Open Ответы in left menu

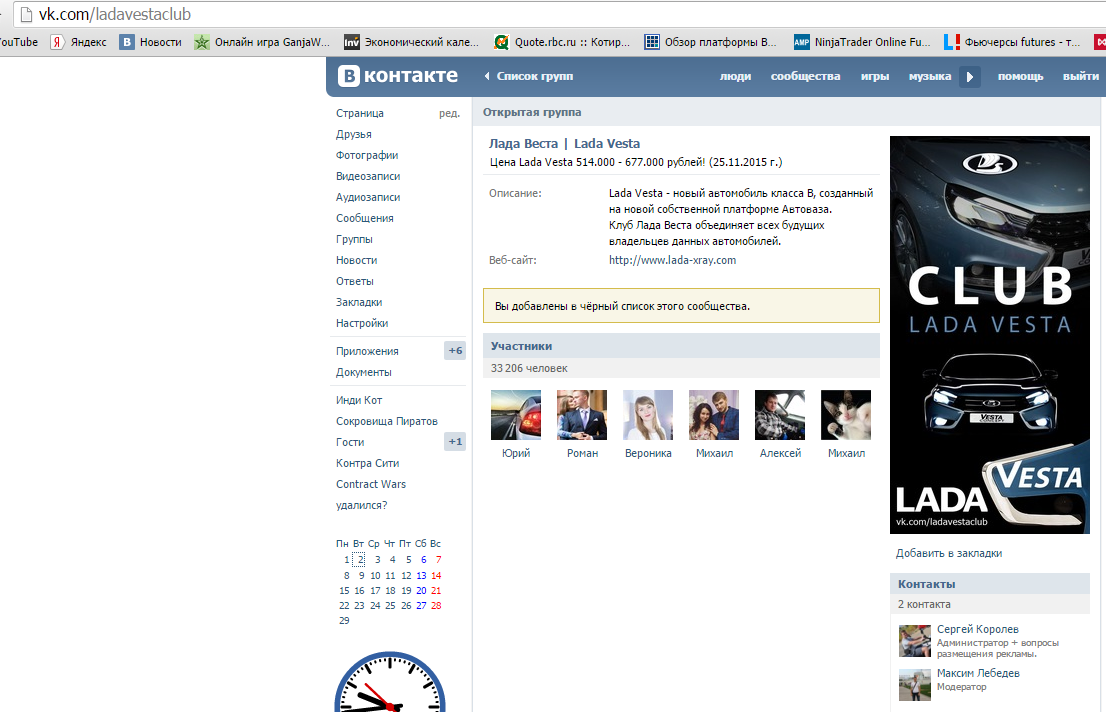(355, 281)
